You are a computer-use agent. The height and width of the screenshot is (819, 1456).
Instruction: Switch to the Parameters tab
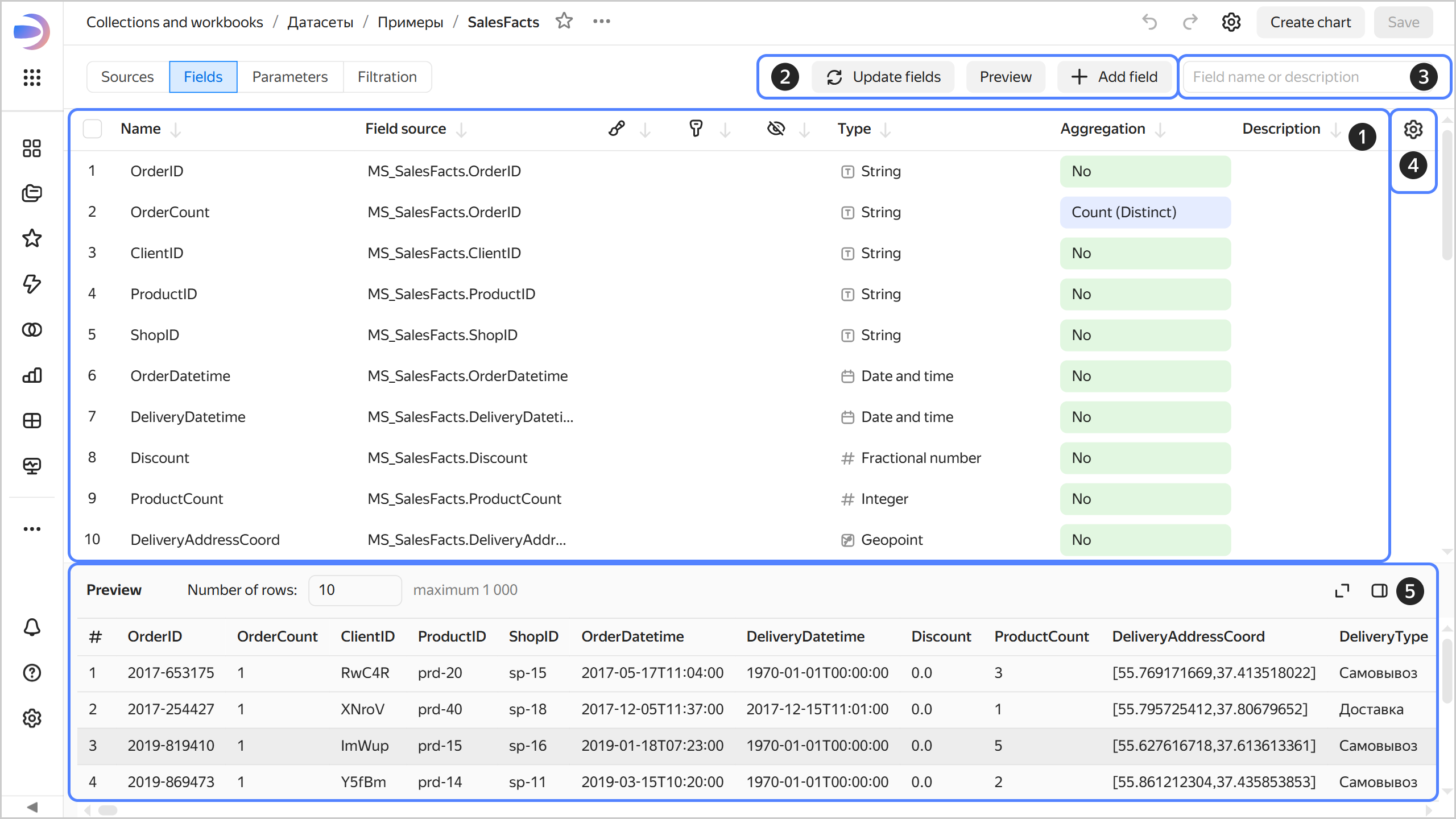(x=289, y=76)
